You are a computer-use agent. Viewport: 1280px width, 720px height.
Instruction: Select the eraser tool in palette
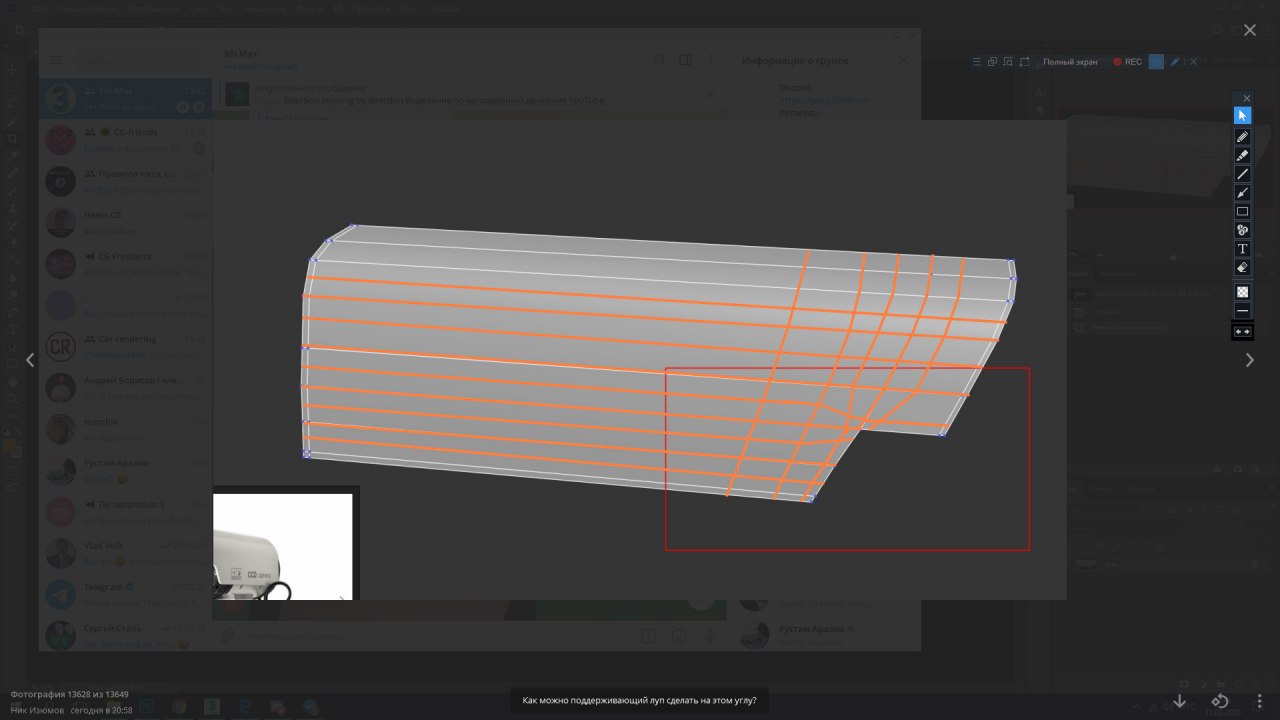1242,268
